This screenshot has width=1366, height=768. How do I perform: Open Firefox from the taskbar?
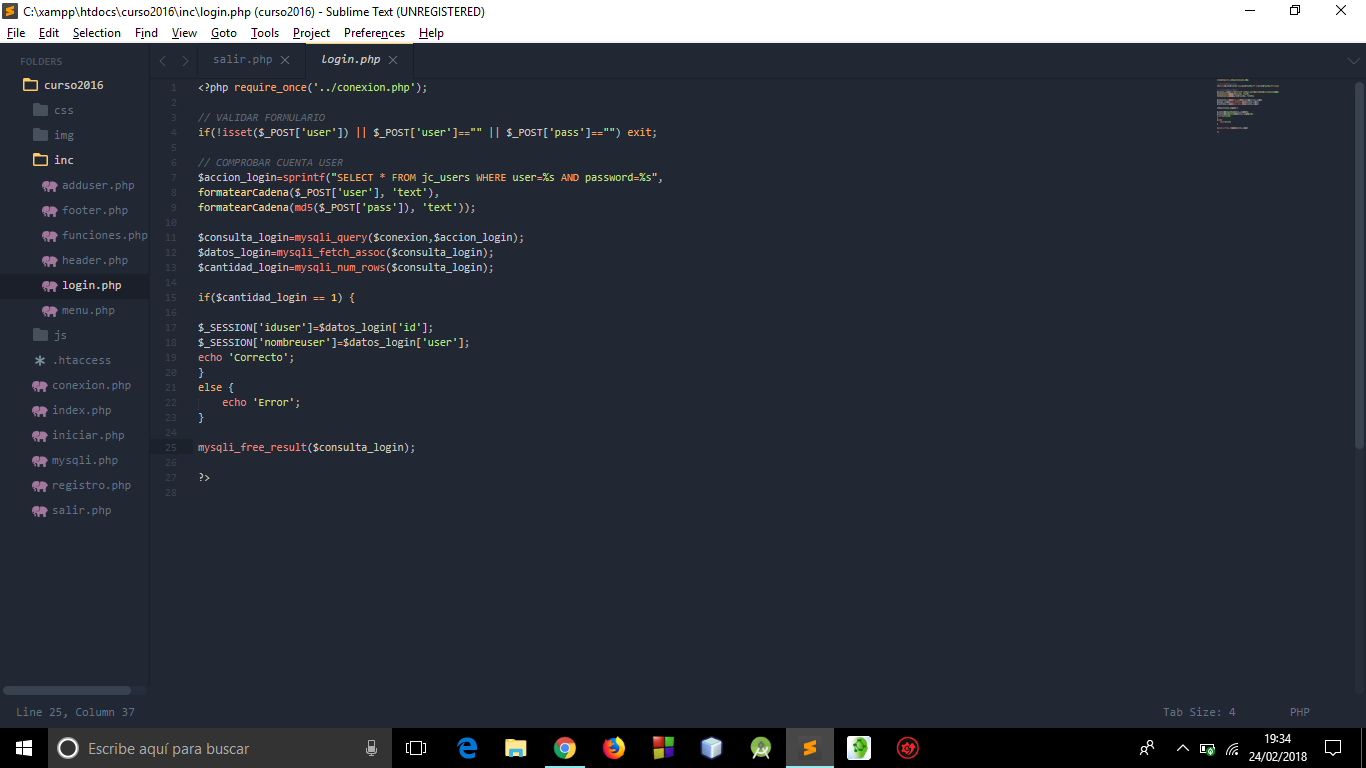(x=614, y=748)
